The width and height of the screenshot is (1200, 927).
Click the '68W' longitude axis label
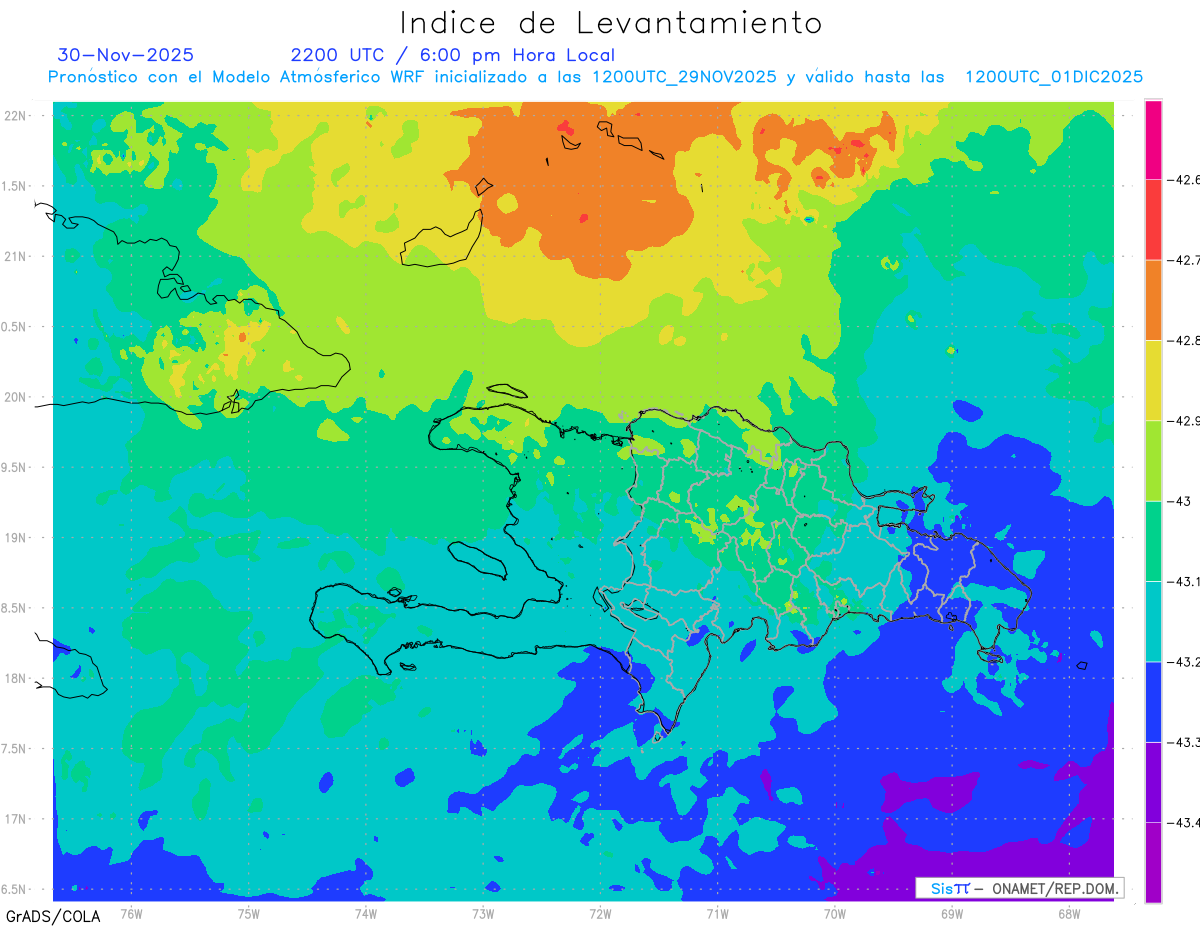[1069, 913]
